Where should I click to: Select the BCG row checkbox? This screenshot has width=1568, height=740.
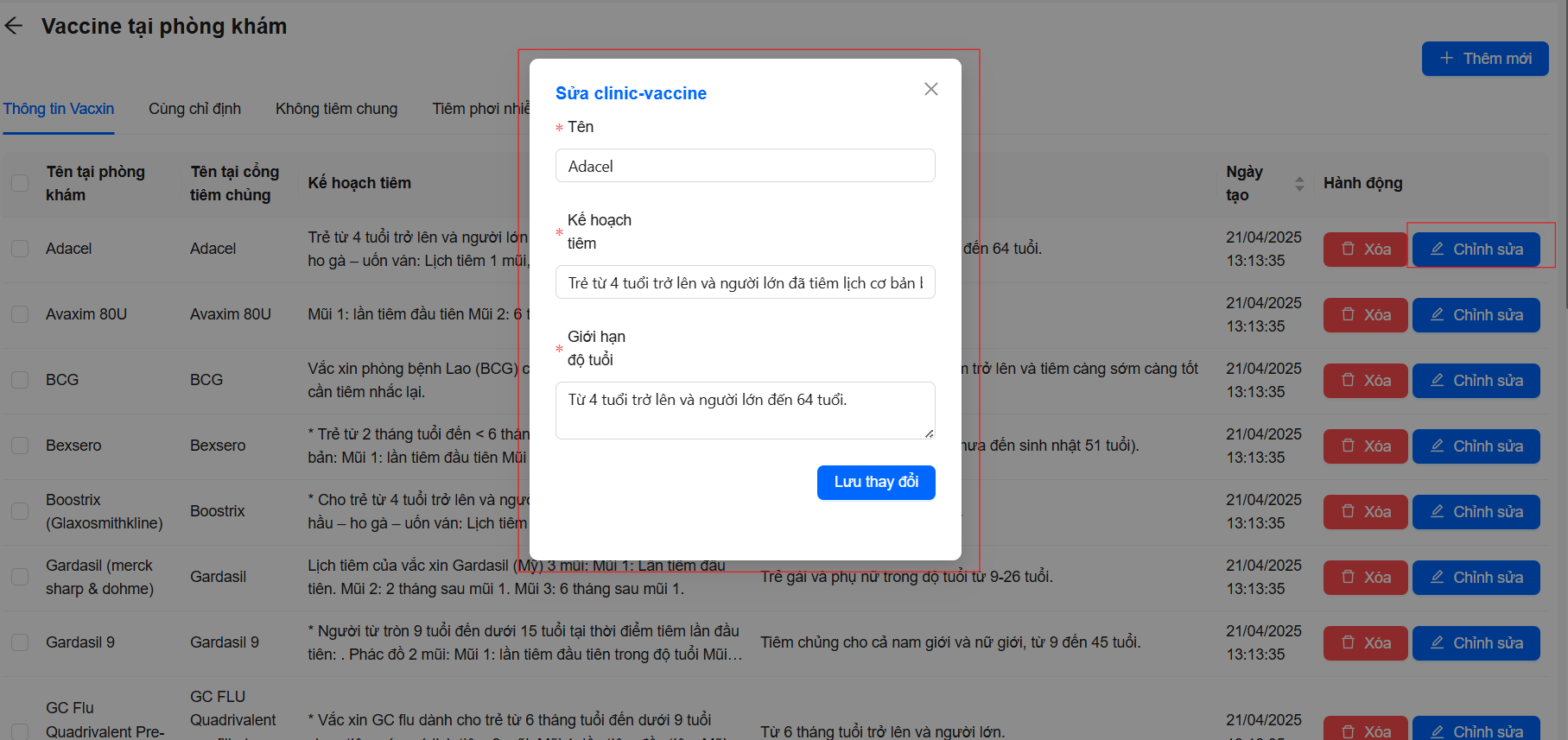20,380
